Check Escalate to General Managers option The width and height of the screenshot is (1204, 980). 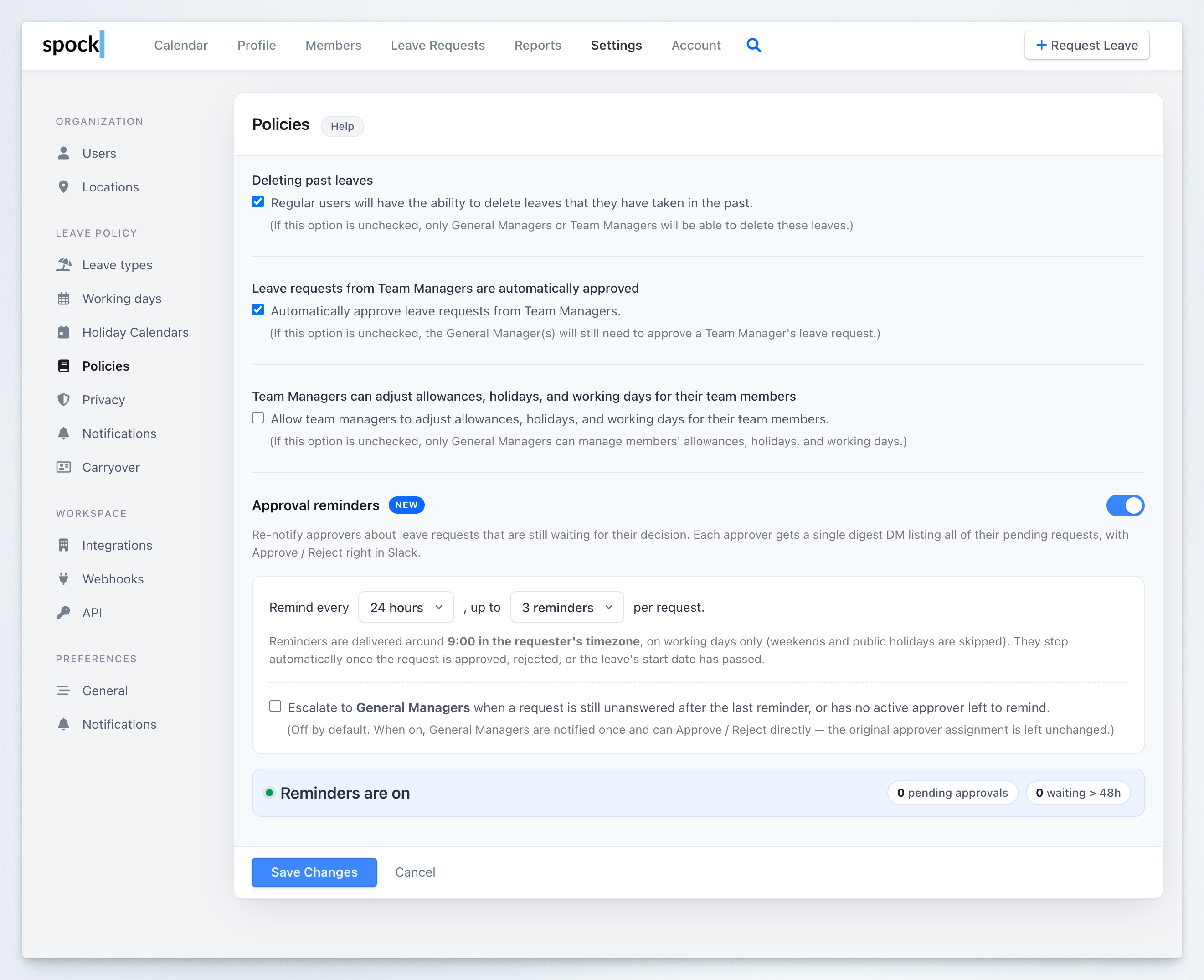[x=275, y=706]
